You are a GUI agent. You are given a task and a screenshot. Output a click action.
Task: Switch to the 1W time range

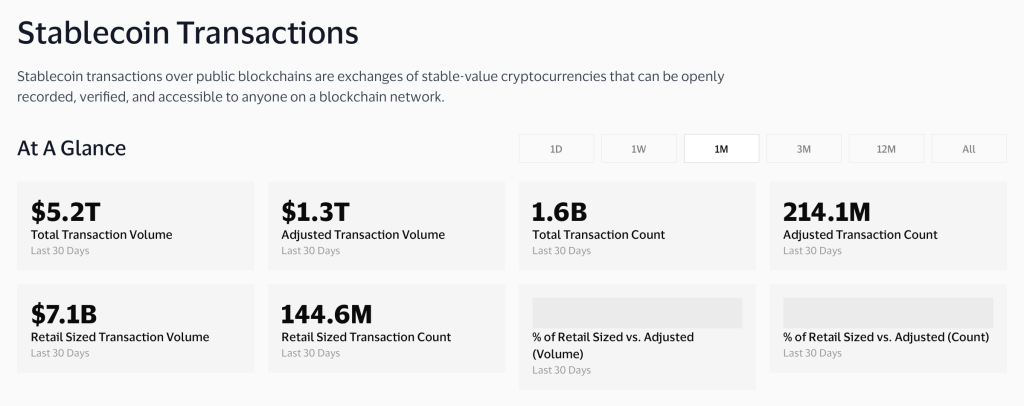point(639,148)
